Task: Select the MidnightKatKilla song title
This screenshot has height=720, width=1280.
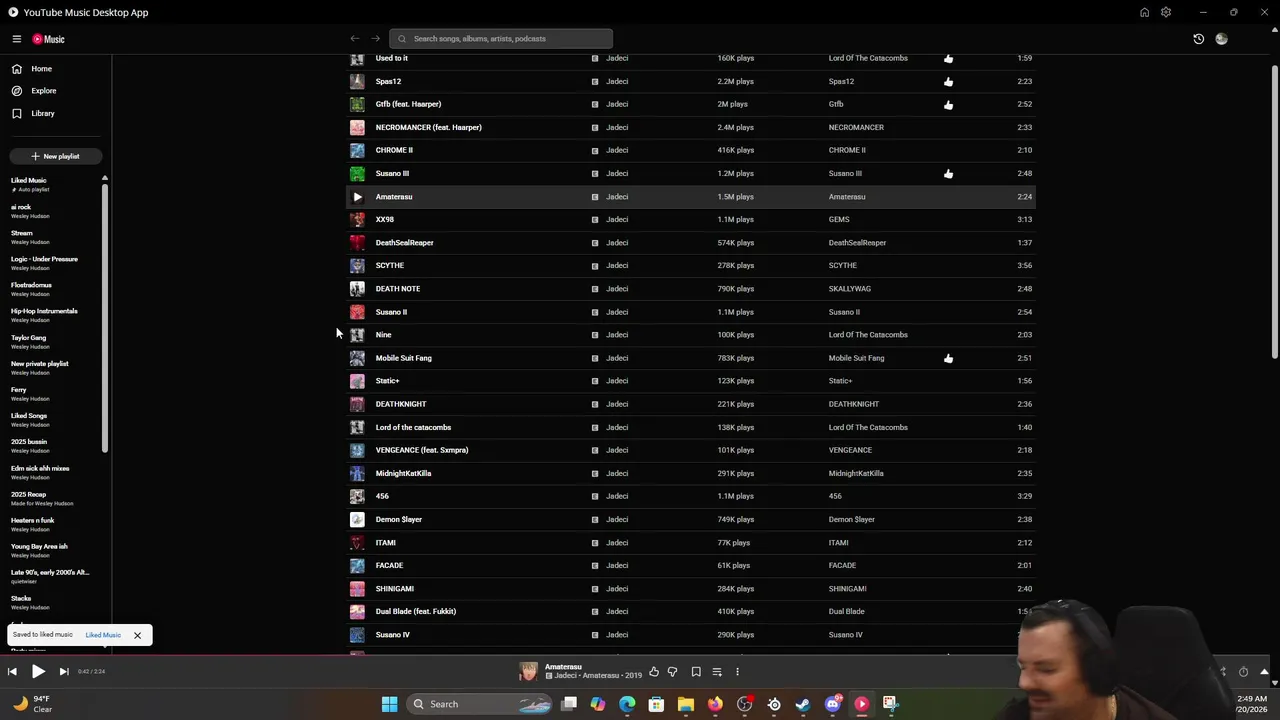Action: point(404,474)
